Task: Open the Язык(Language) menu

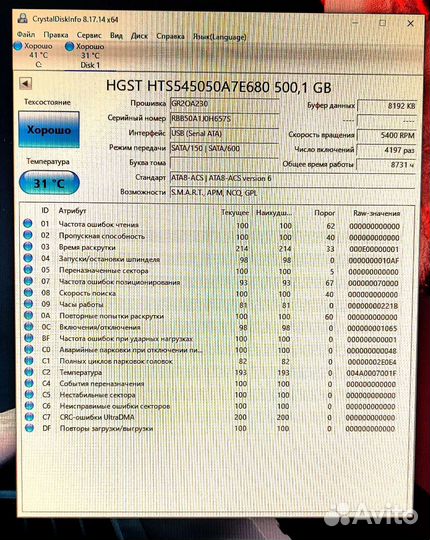Action: pos(220,37)
